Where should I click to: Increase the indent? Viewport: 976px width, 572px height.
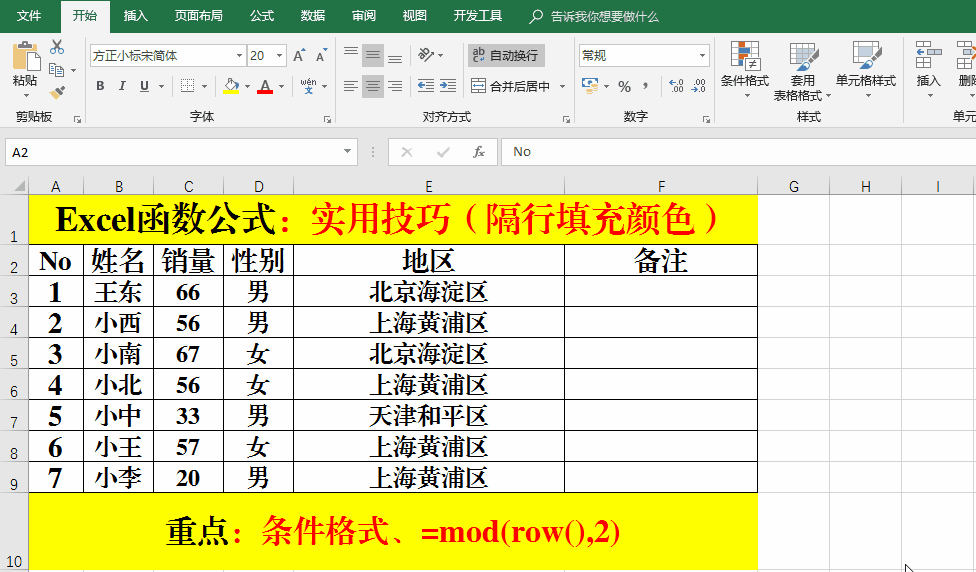pyautogui.click(x=448, y=86)
